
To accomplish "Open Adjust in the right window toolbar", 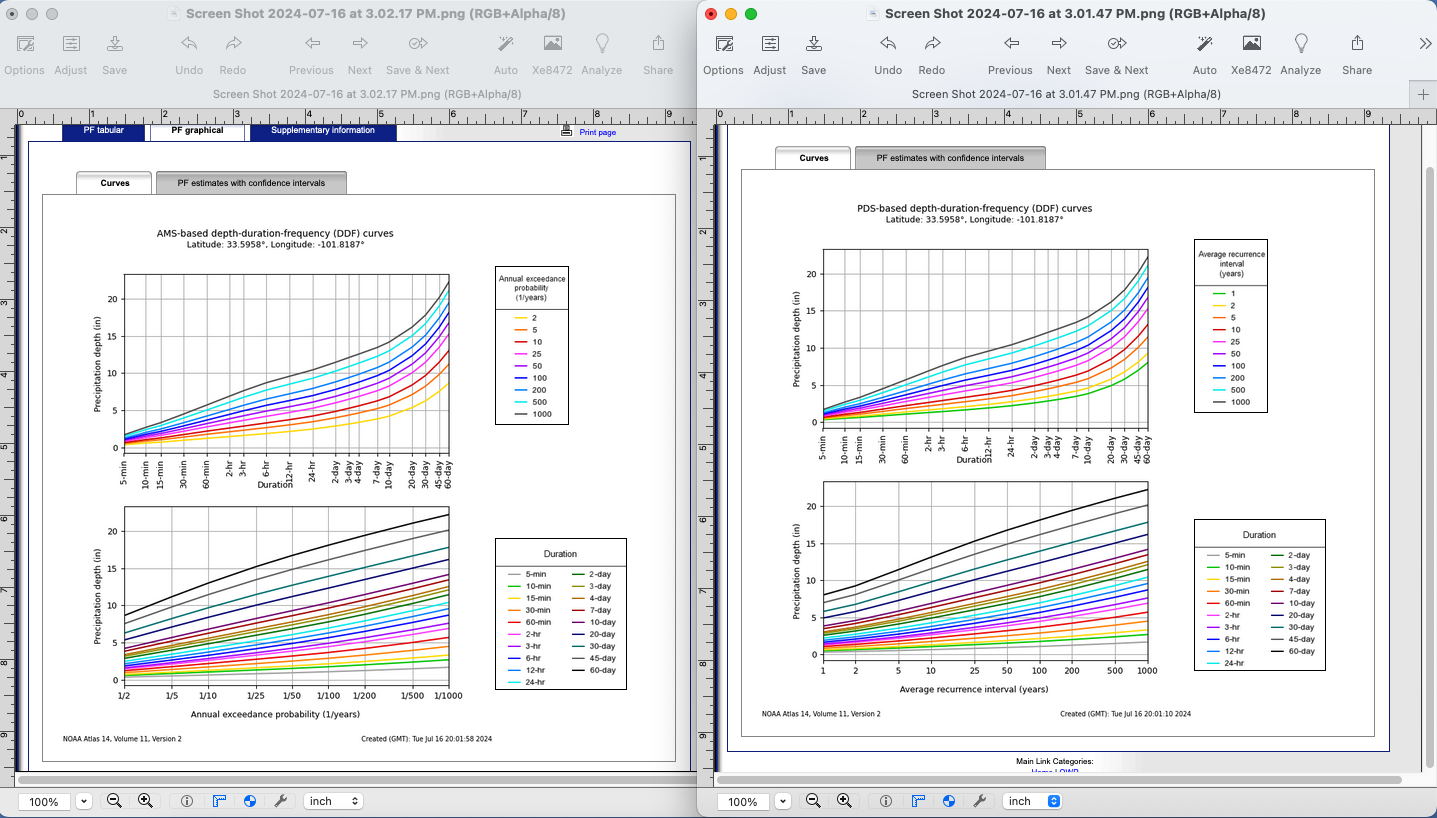I will point(770,54).
